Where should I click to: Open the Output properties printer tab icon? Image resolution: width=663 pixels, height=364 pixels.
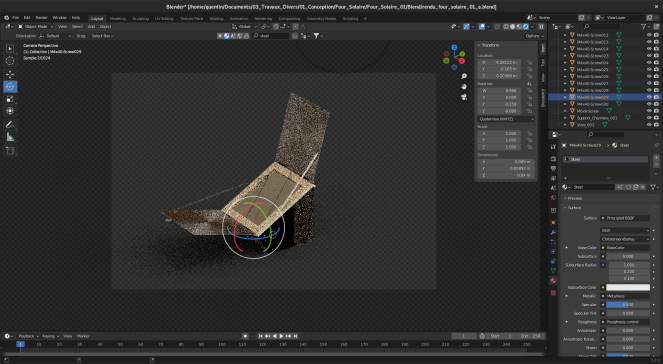click(x=553, y=168)
